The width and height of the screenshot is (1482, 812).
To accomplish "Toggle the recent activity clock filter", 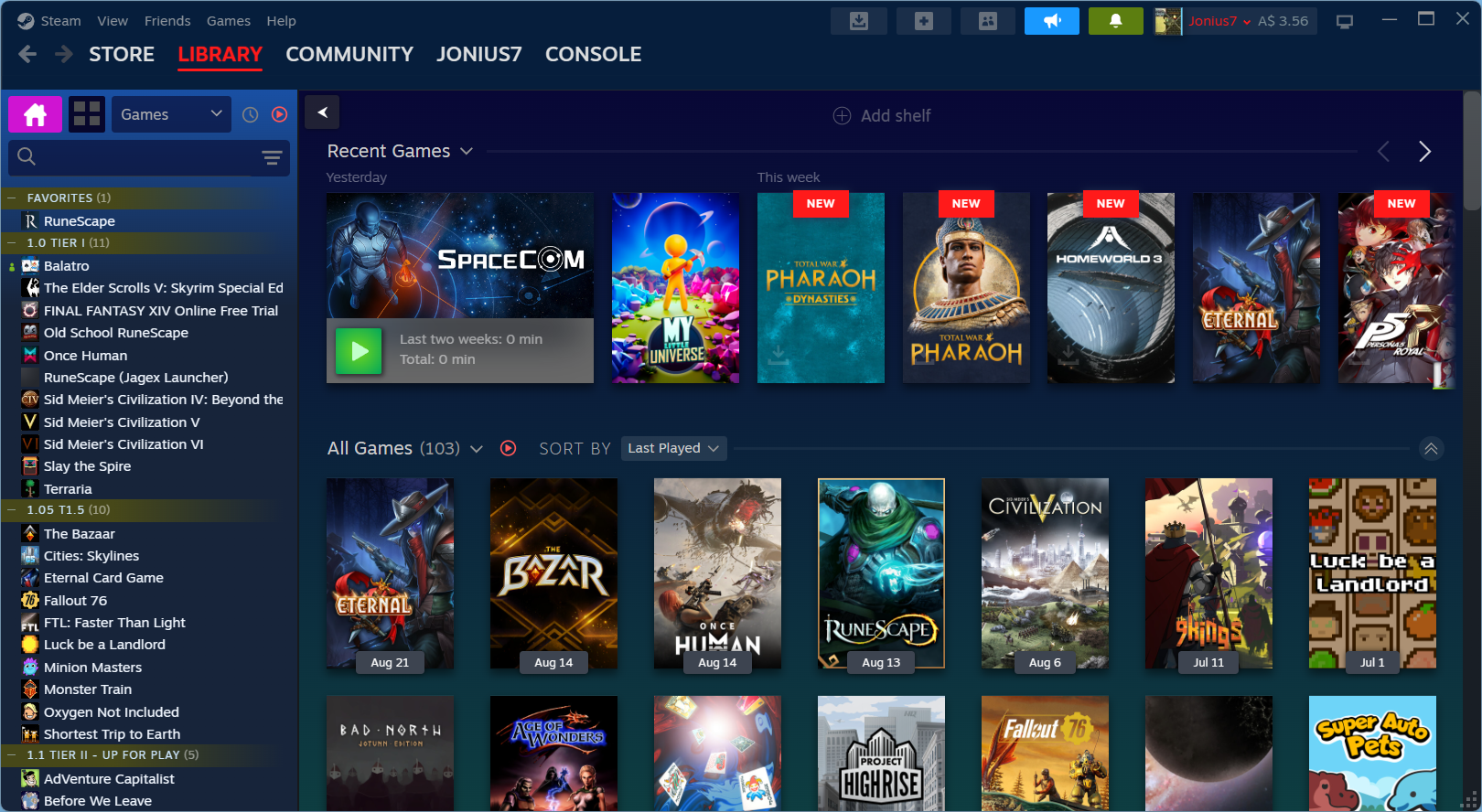I will 250,114.
